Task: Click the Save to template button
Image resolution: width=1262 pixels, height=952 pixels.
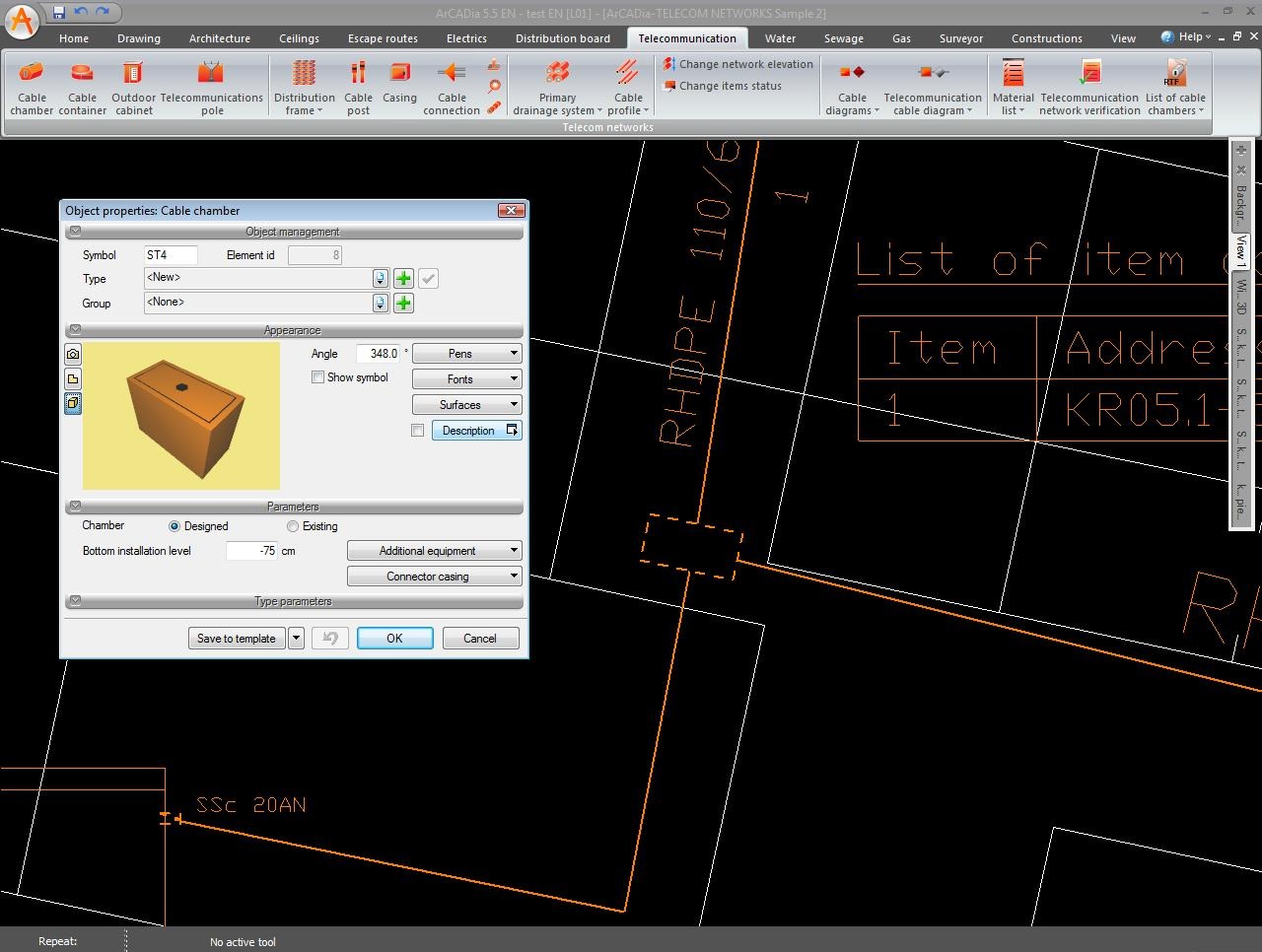Action: click(x=237, y=639)
